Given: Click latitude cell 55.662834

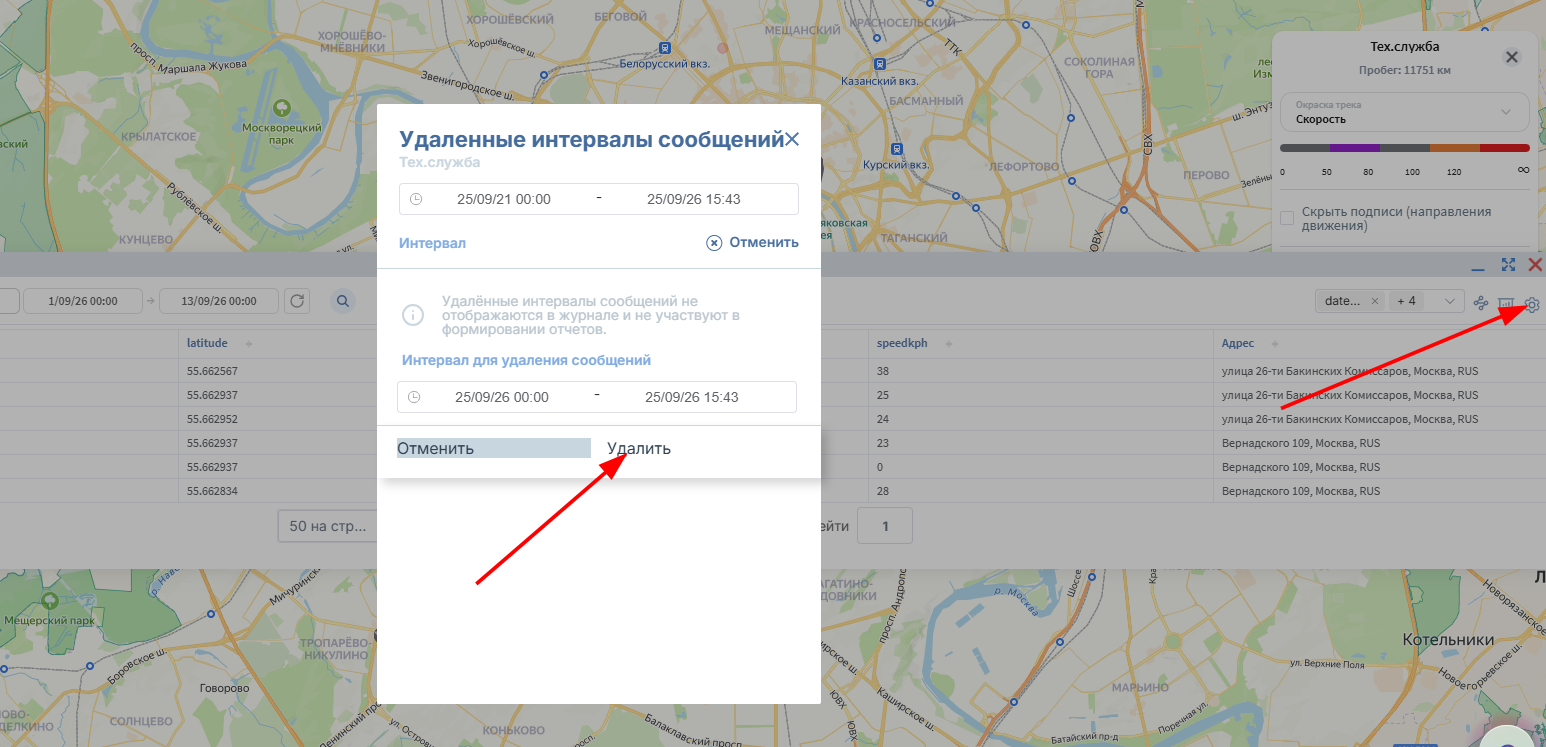Looking at the screenshot, I should click(212, 491).
